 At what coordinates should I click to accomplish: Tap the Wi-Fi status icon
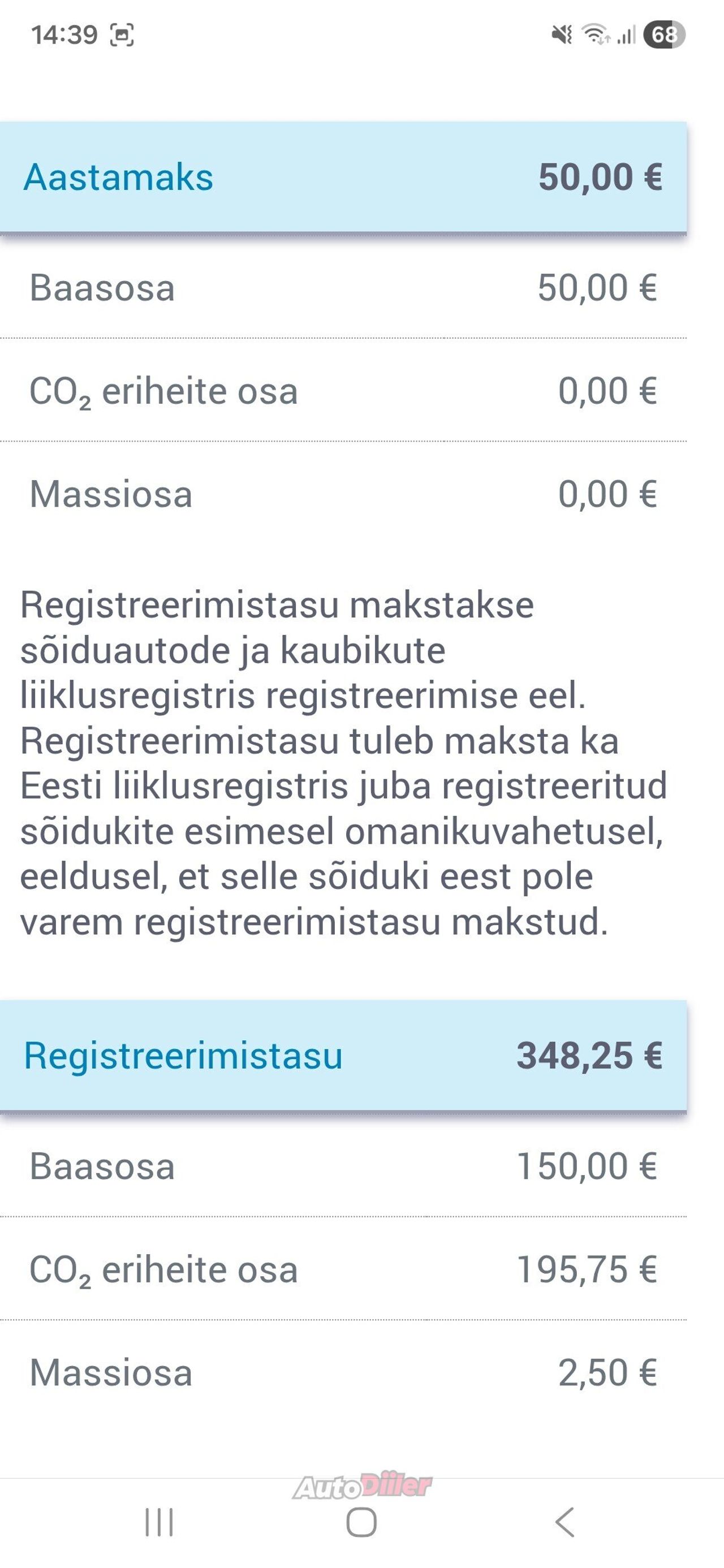pos(596,34)
